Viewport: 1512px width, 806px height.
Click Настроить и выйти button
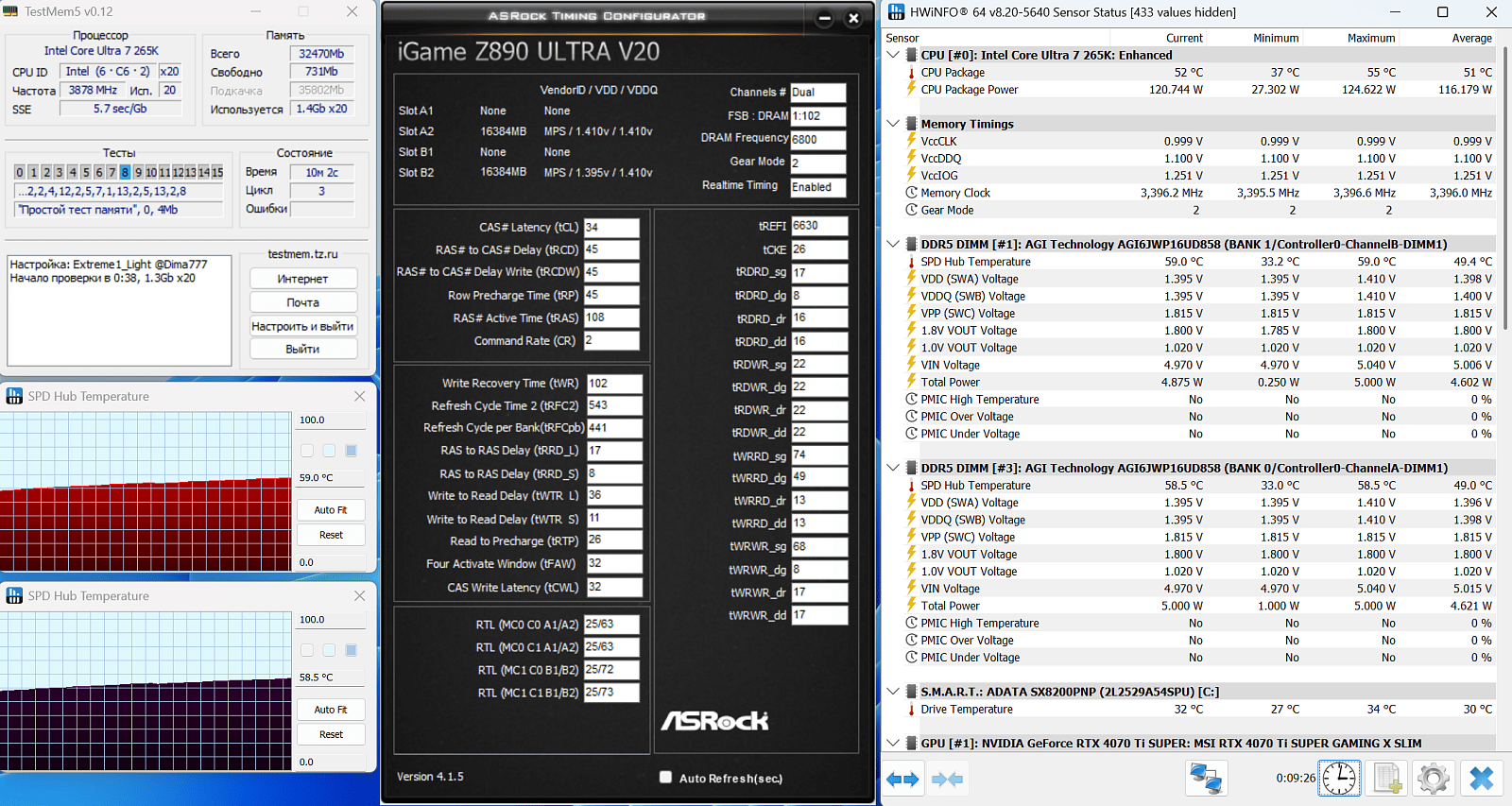[303, 326]
